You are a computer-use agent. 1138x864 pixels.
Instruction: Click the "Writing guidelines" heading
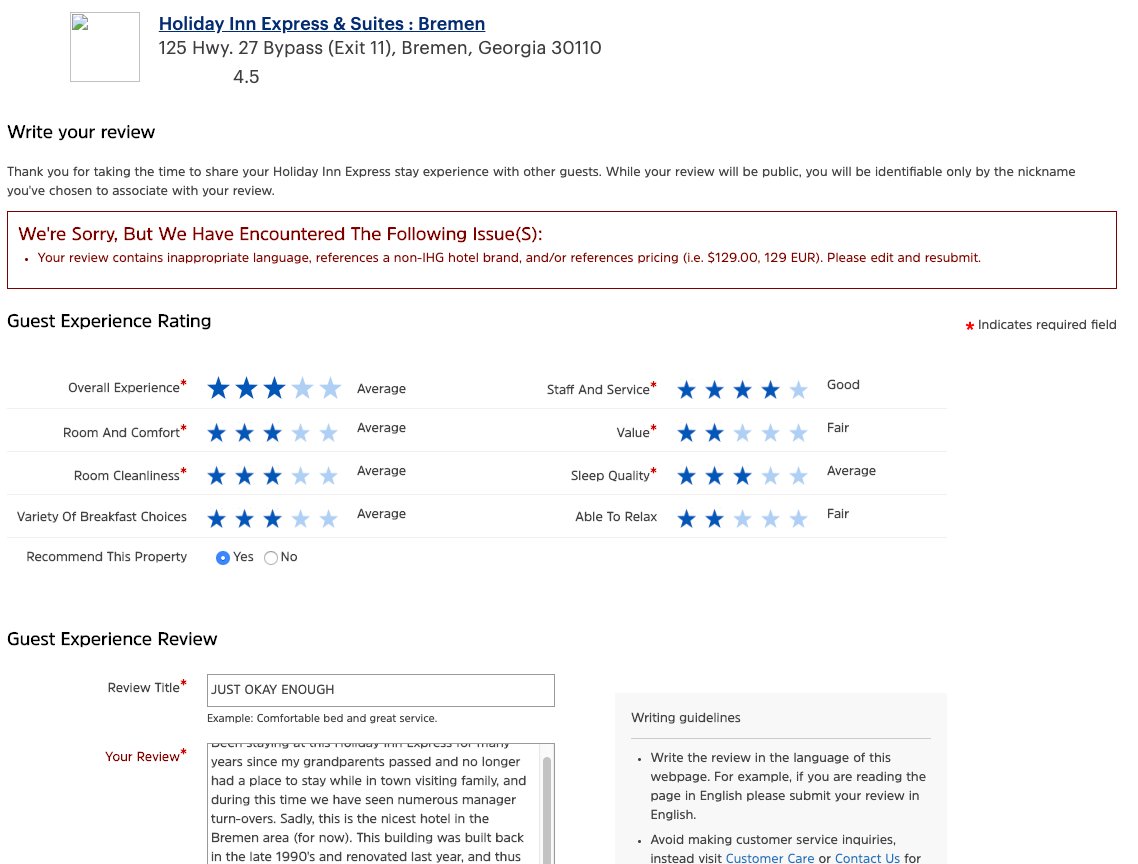click(686, 717)
